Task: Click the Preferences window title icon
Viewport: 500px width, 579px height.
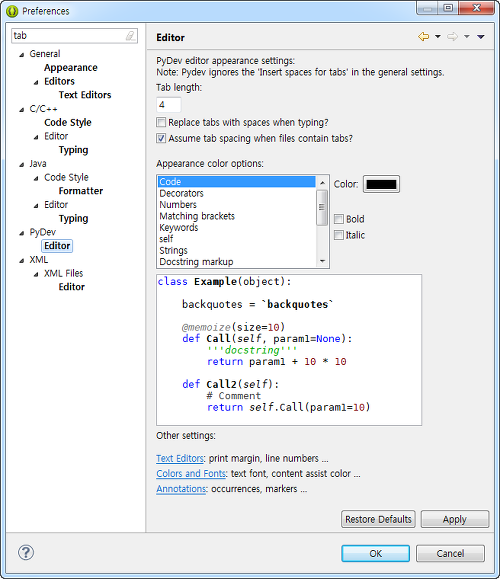Action: (x=12, y=11)
